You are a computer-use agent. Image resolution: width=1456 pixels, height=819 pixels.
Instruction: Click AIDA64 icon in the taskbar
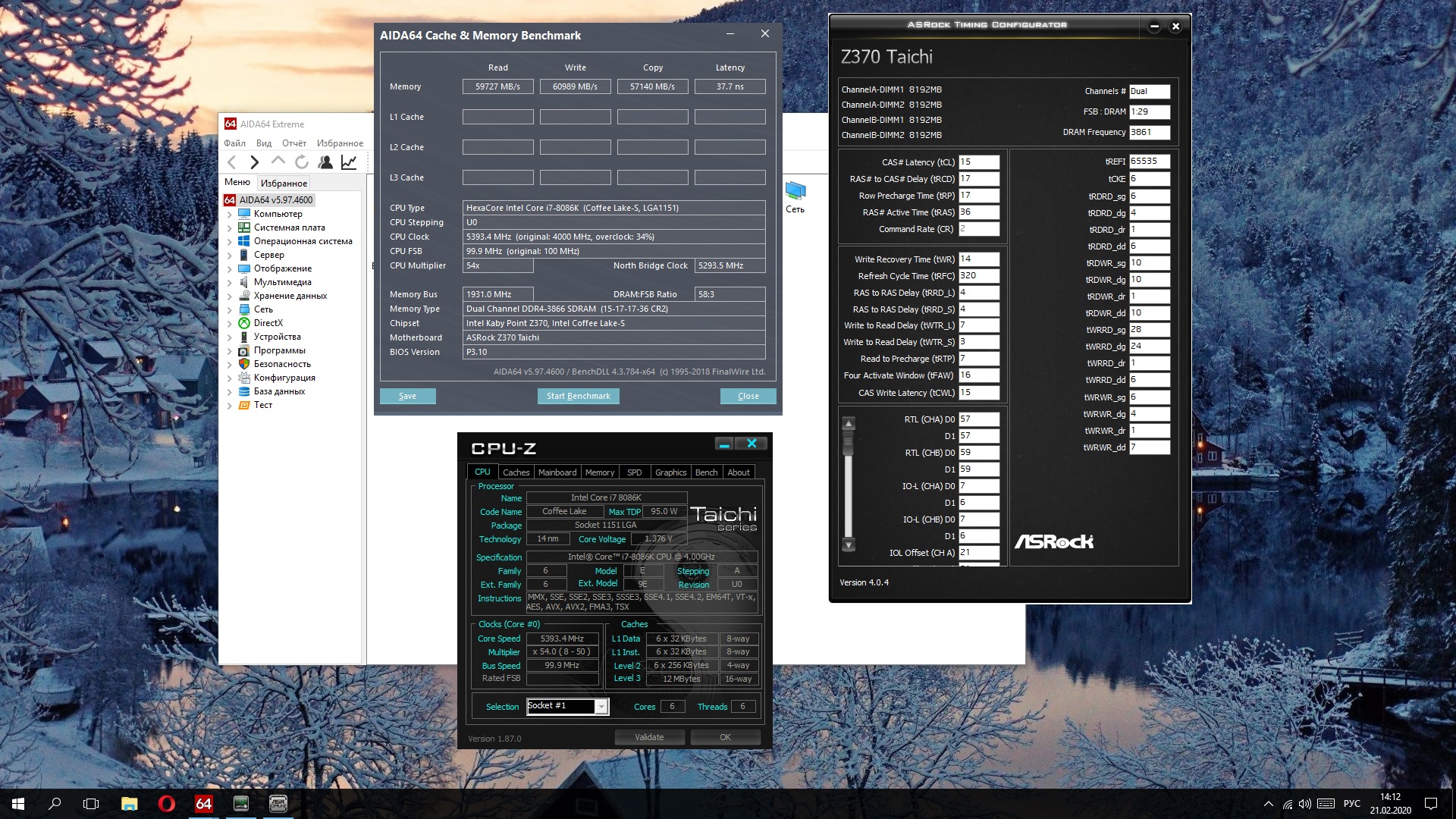(203, 804)
